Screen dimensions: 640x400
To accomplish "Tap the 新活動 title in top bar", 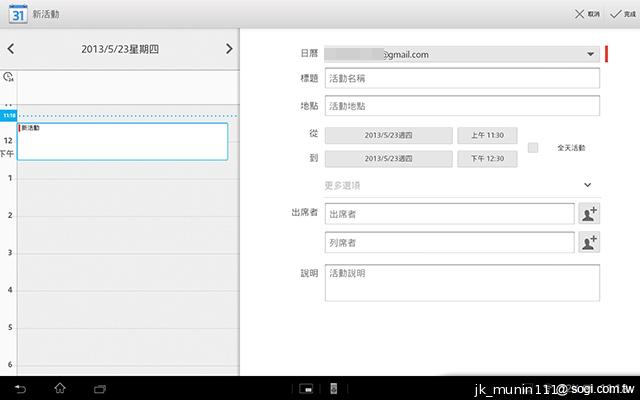I will [x=46, y=14].
